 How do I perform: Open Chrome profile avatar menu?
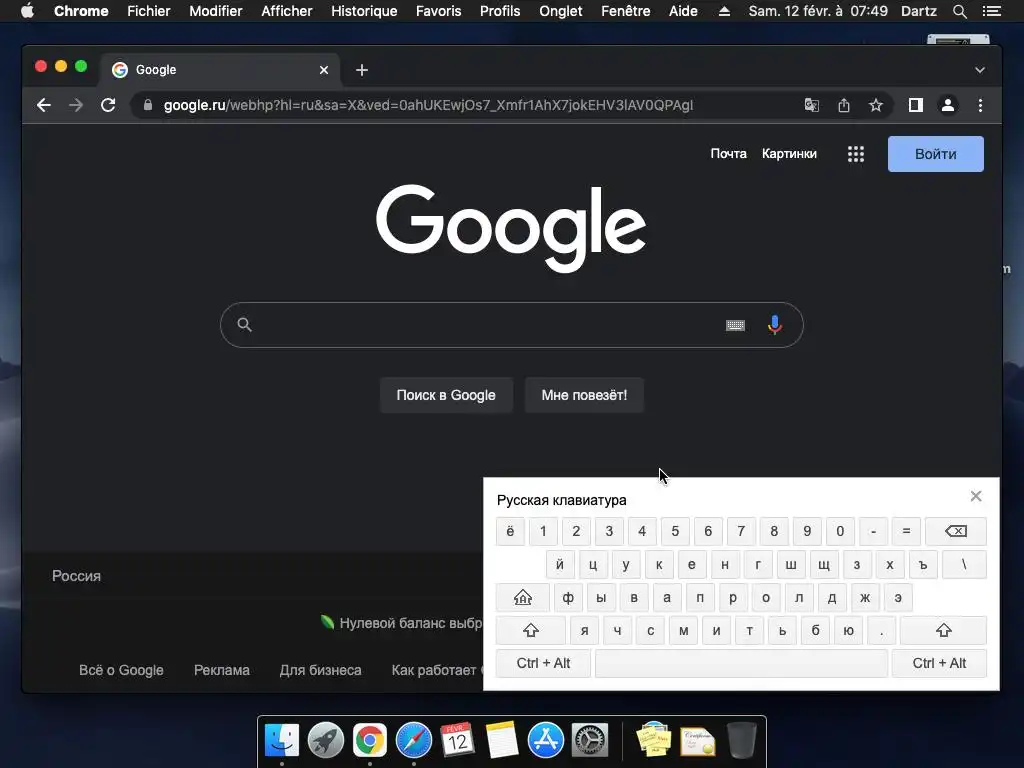pos(948,105)
